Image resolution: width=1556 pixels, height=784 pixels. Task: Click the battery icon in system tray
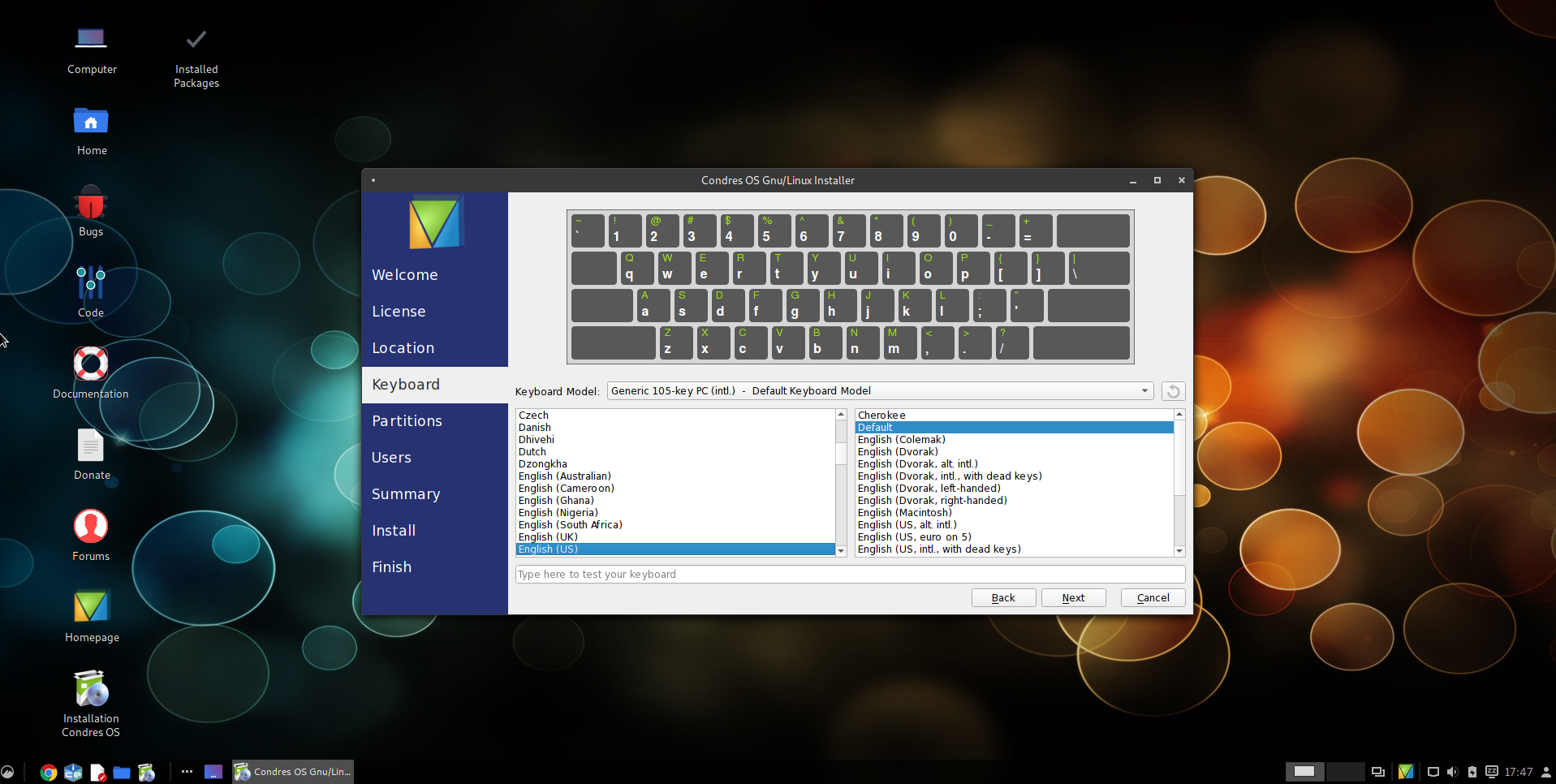pyautogui.click(x=1472, y=772)
